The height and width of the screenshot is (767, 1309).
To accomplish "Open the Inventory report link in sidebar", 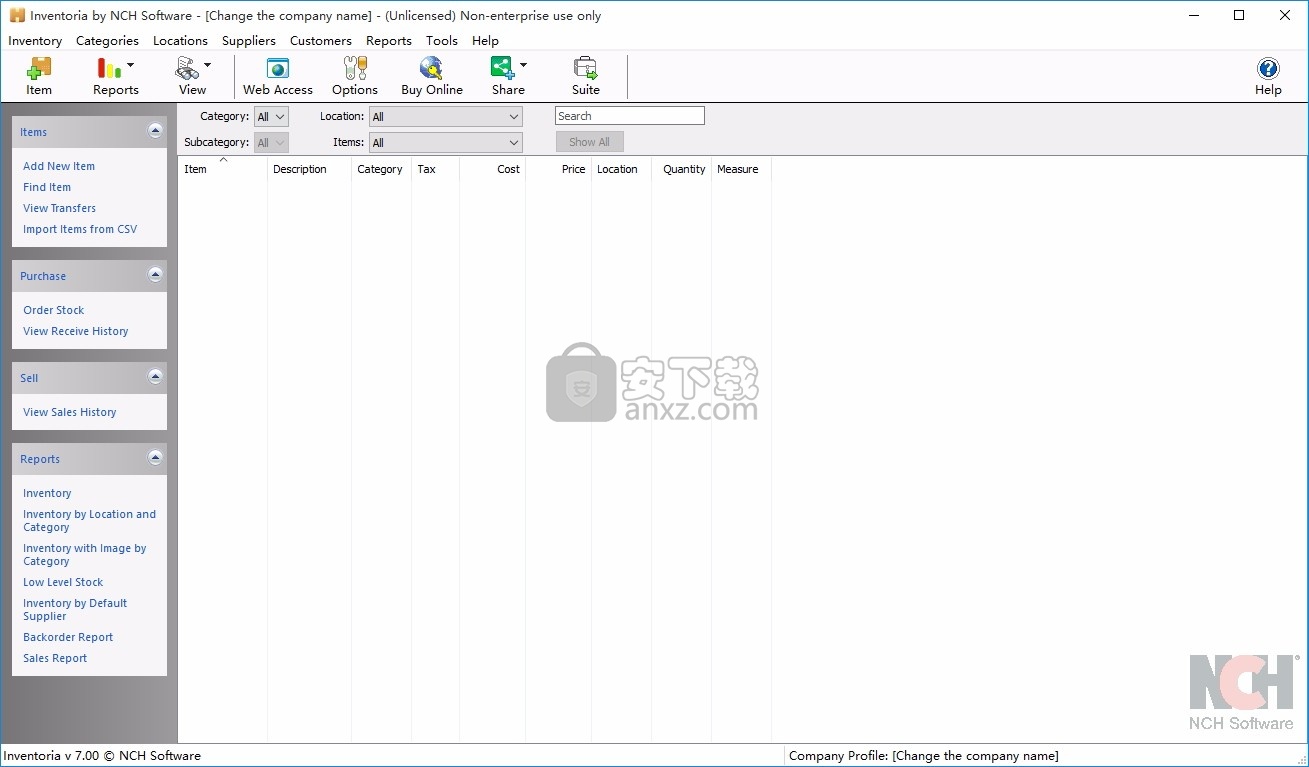I will click(x=47, y=493).
